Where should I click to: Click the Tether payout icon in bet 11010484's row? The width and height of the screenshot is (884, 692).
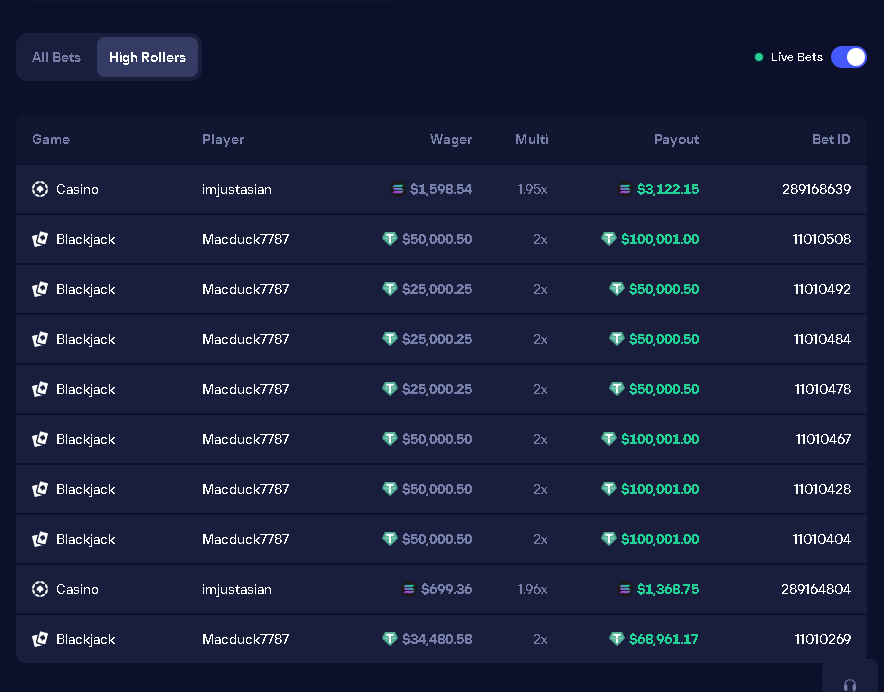point(617,338)
